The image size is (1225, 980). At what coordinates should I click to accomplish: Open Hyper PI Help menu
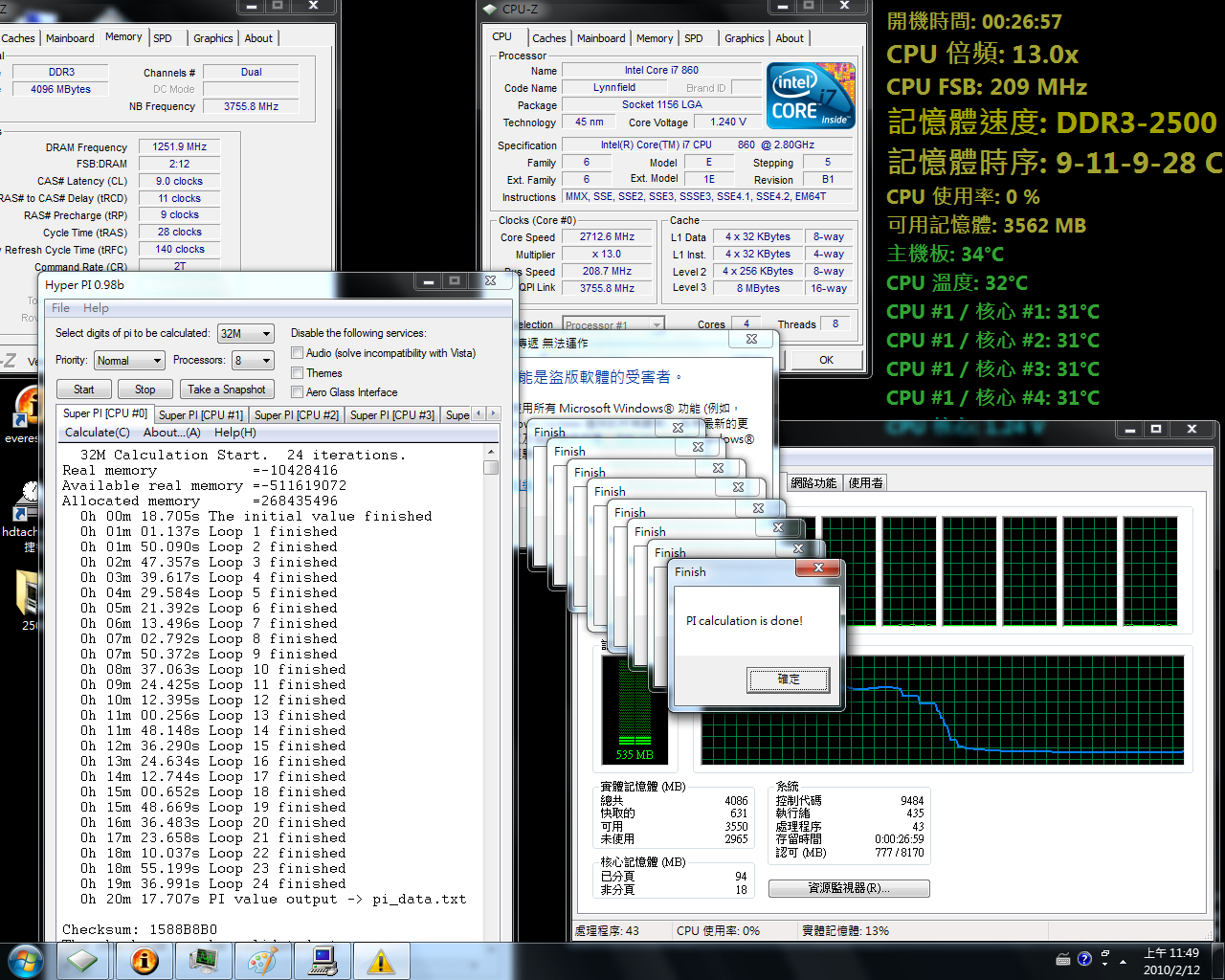click(96, 308)
